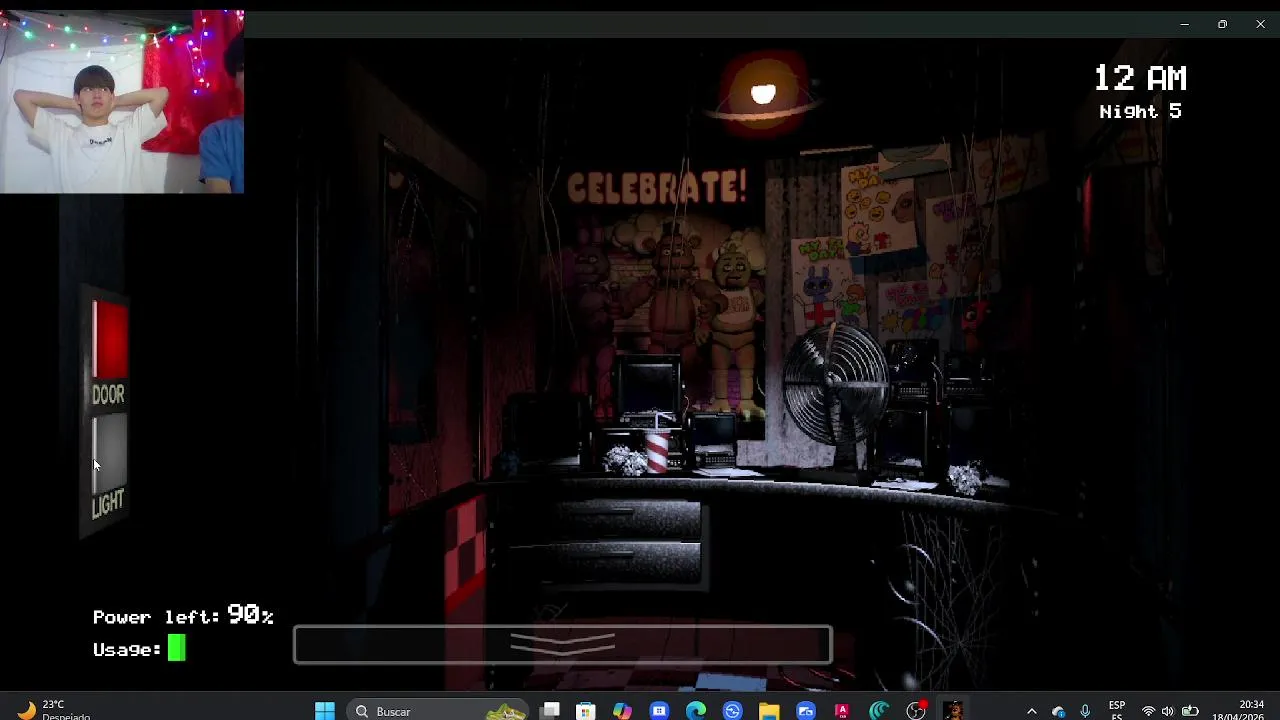Click the "12 AM" clock text
This screenshot has height=720, width=1280.
(x=1140, y=78)
